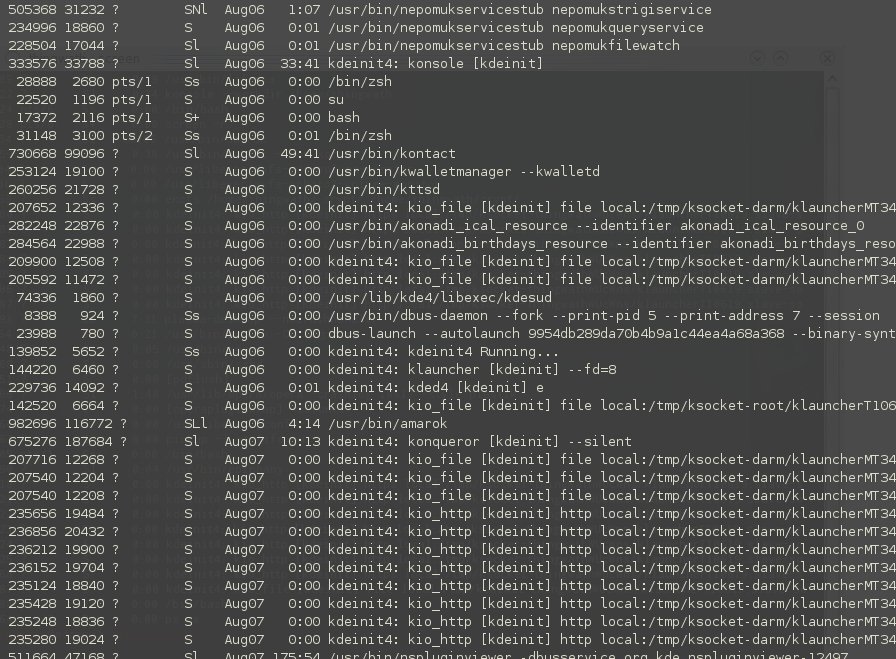
Task: Click the faint maximize button of background window
Action: [781, 58]
